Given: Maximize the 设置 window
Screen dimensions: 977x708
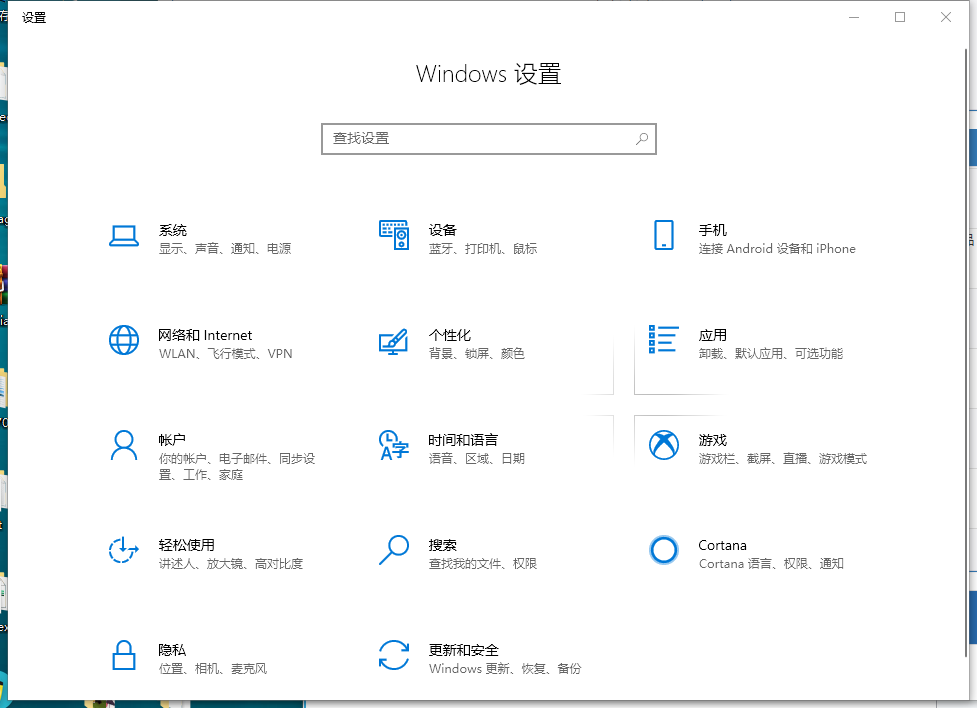Looking at the screenshot, I should tap(900, 17).
